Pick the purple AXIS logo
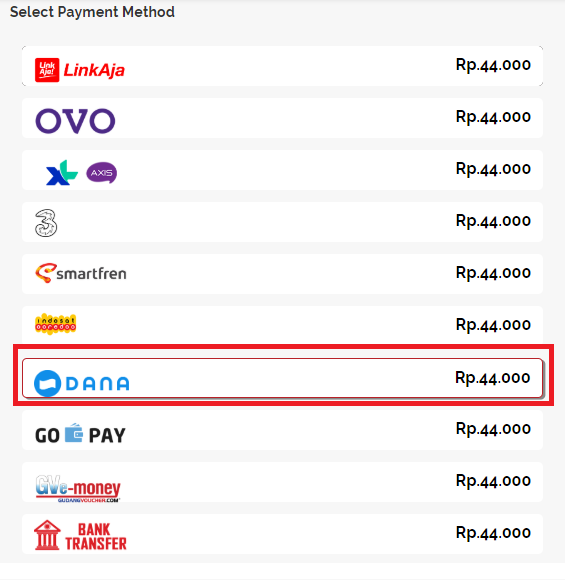This screenshot has width=565, height=580. coord(101,173)
